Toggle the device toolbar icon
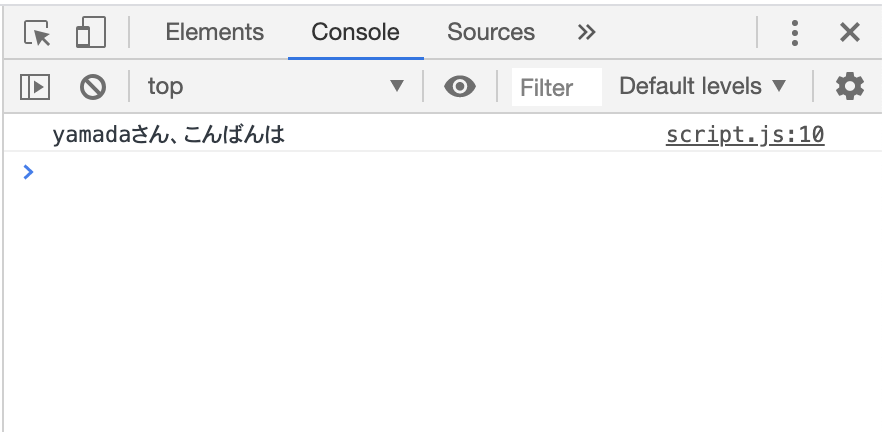The width and height of the screenshot is (882, 432). tap(91, 32)
